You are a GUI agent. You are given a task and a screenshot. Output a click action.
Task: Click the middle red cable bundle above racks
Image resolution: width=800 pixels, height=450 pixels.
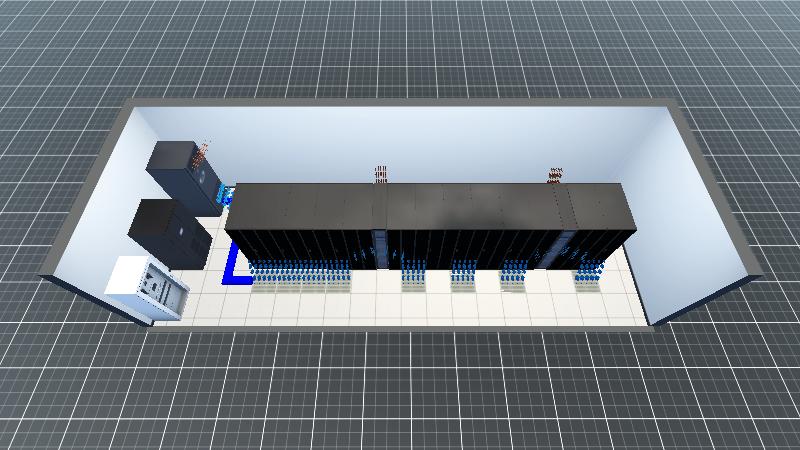click(381, 175)
